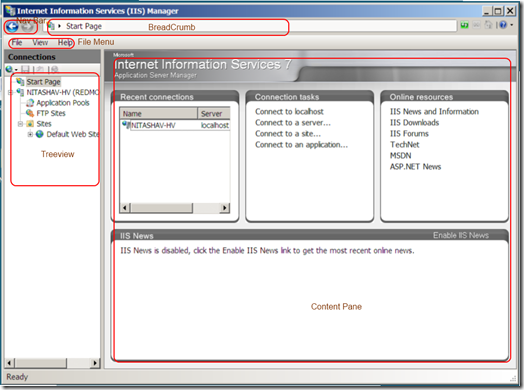Select Application Pools in the tree
Image resolution: width=524 pixels, height=390 pixels.
coord(63,103)
